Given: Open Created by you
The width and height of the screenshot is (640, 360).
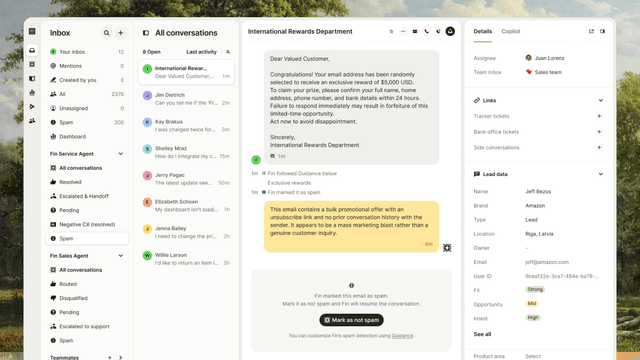Looking at the screenshot, I should tap(87, 80).
